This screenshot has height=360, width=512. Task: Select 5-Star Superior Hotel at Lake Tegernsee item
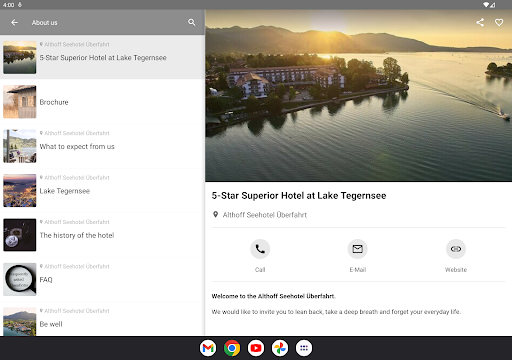[102, 57]
